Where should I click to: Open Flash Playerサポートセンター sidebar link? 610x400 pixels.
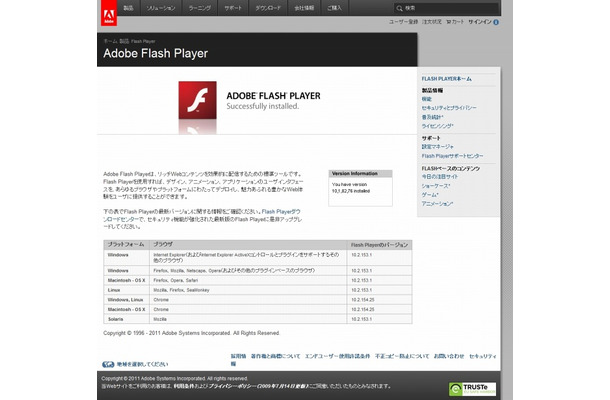[452, 156]
